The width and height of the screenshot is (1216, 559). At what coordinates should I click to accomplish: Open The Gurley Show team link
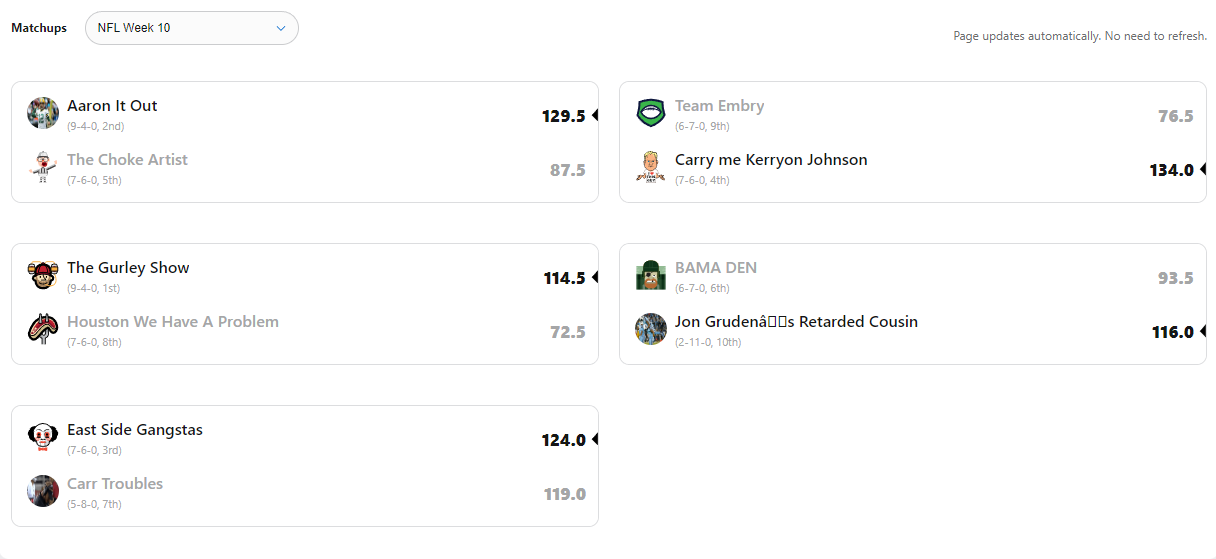(128, 268)
